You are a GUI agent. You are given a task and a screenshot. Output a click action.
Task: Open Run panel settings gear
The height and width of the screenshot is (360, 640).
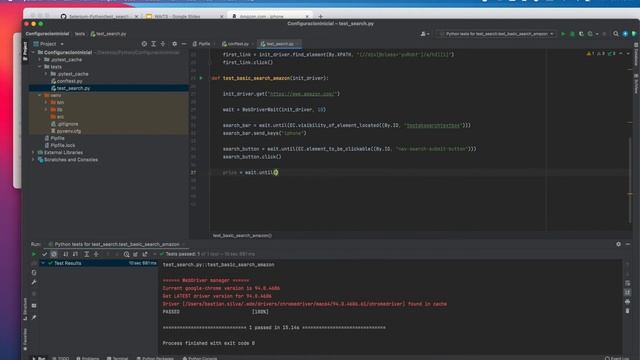[x=618, y=244]
